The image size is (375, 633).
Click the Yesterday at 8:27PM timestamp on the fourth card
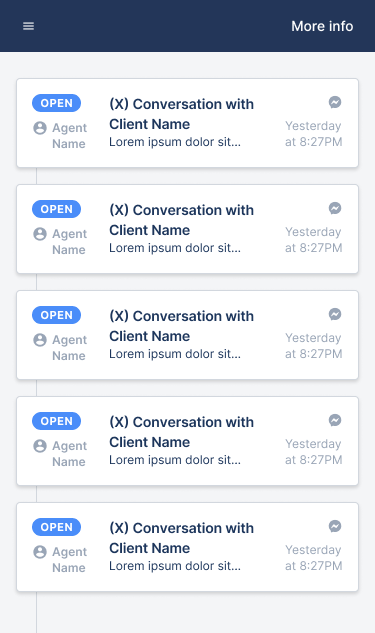314,452
